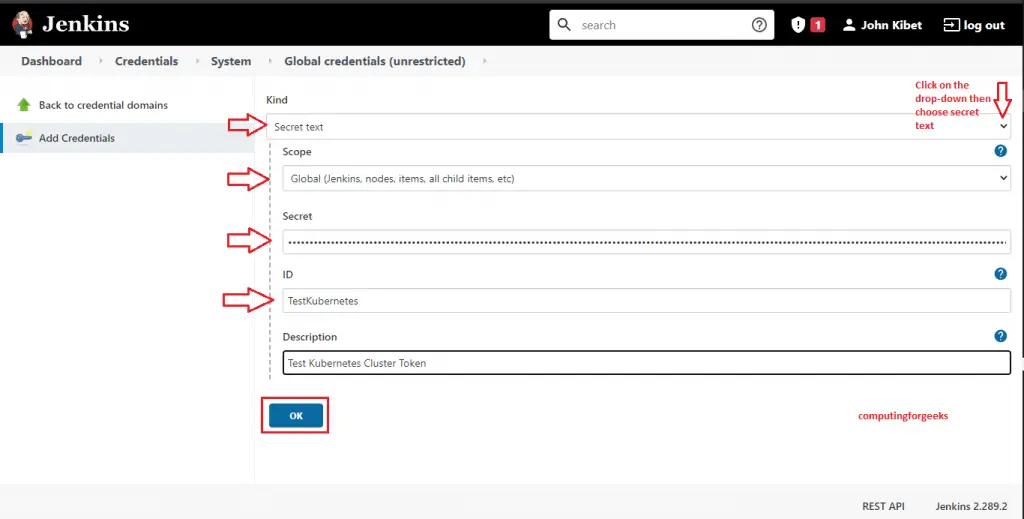Click the Description help question icon
This screenshot has height=519, width=1024.
coord(1000,336)
